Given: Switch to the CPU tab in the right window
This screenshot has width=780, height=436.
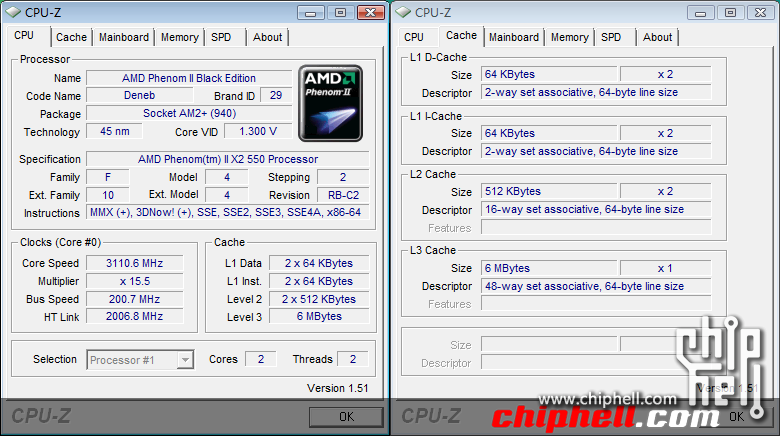Looking at the screenshot, I should click(x=414, y=37).
